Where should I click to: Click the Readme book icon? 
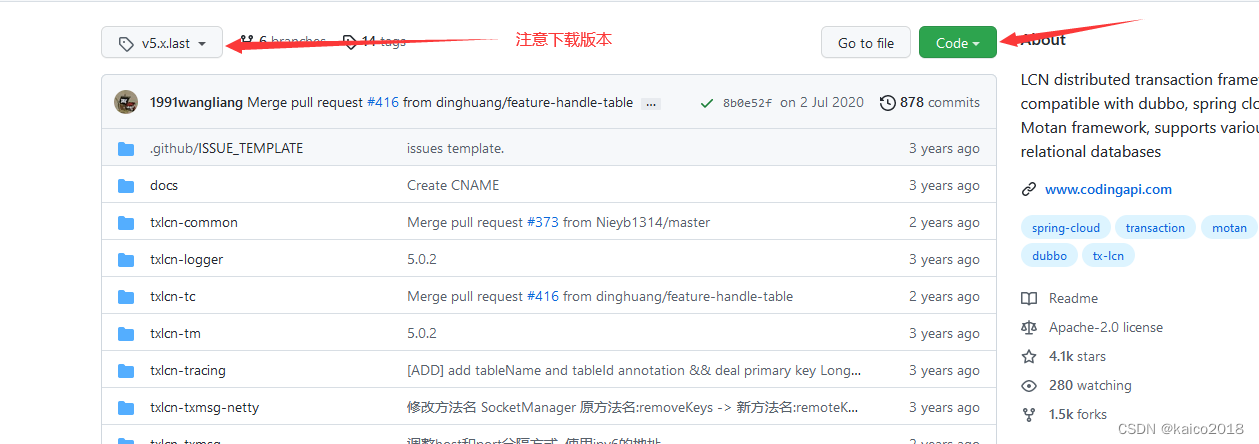point(1029,298)
